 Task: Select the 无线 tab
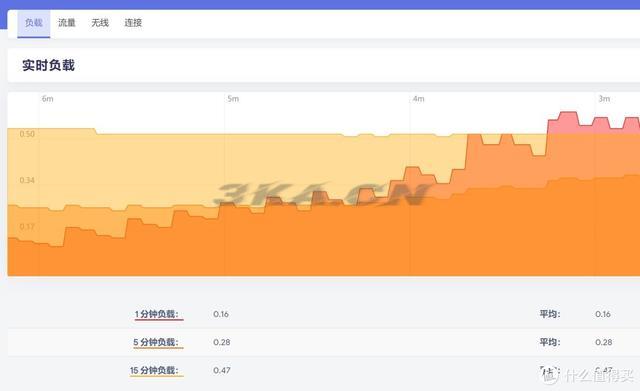click(100, 23)
